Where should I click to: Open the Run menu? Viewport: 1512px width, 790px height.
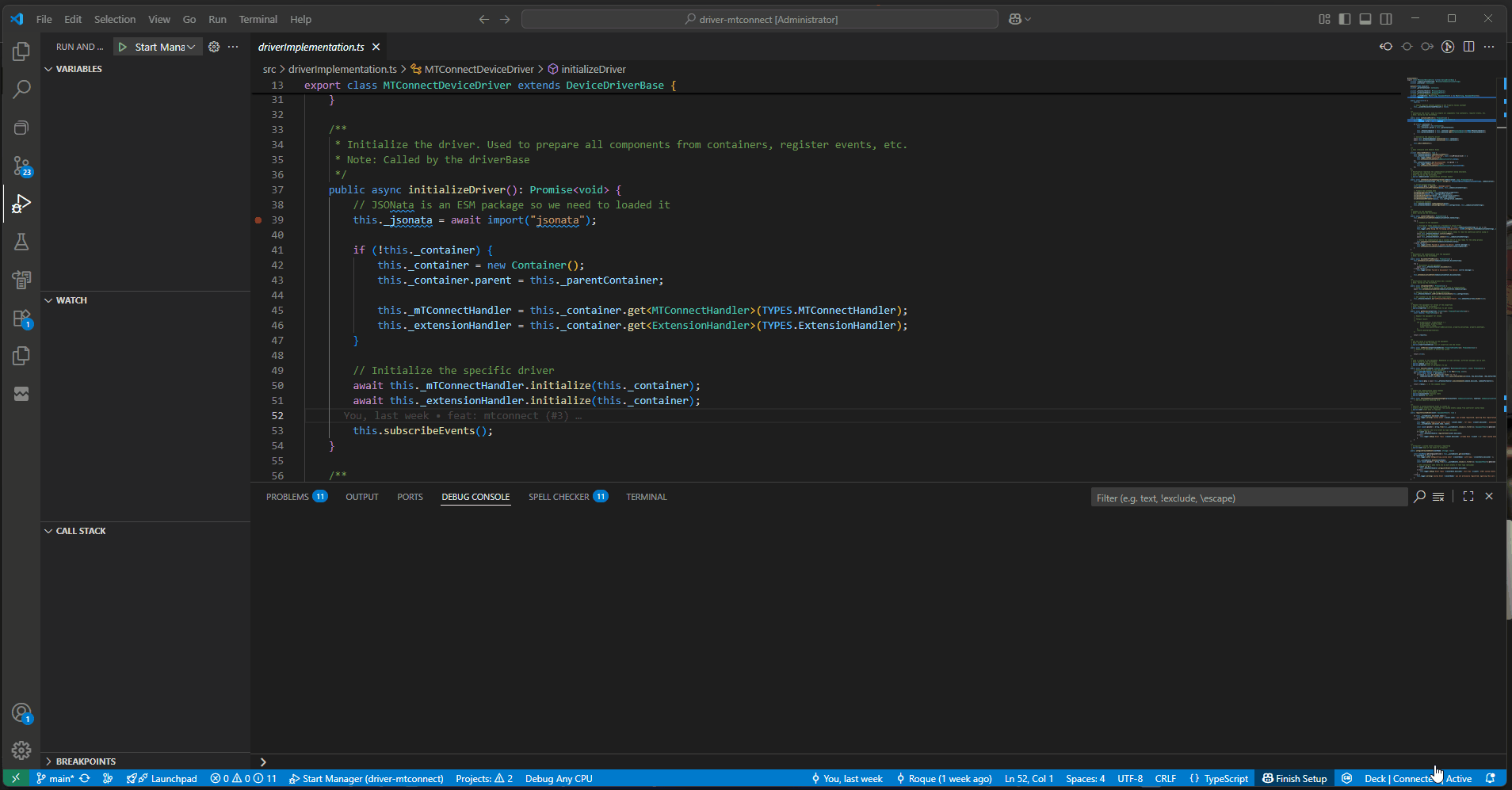[217, 19]
